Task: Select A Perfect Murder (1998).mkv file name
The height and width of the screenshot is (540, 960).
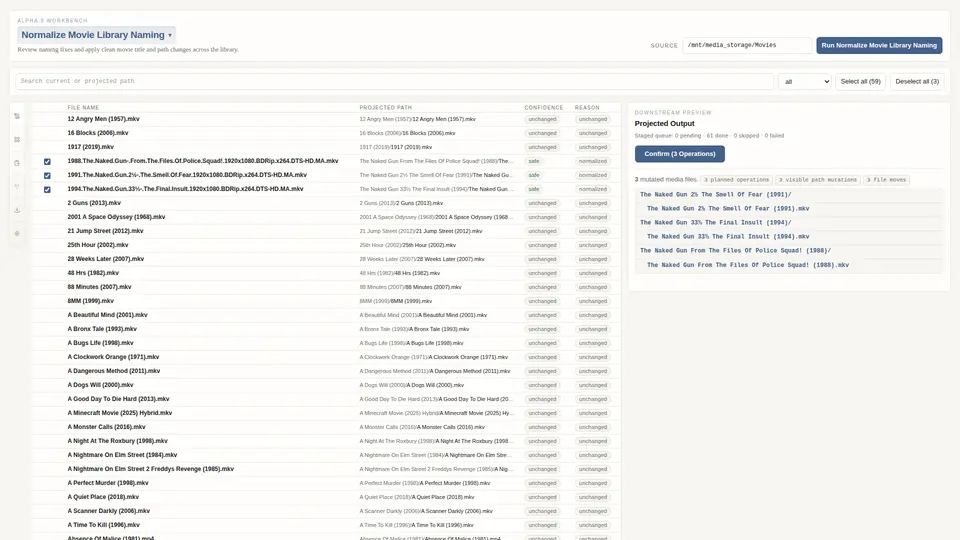Action: pos(108,483)
